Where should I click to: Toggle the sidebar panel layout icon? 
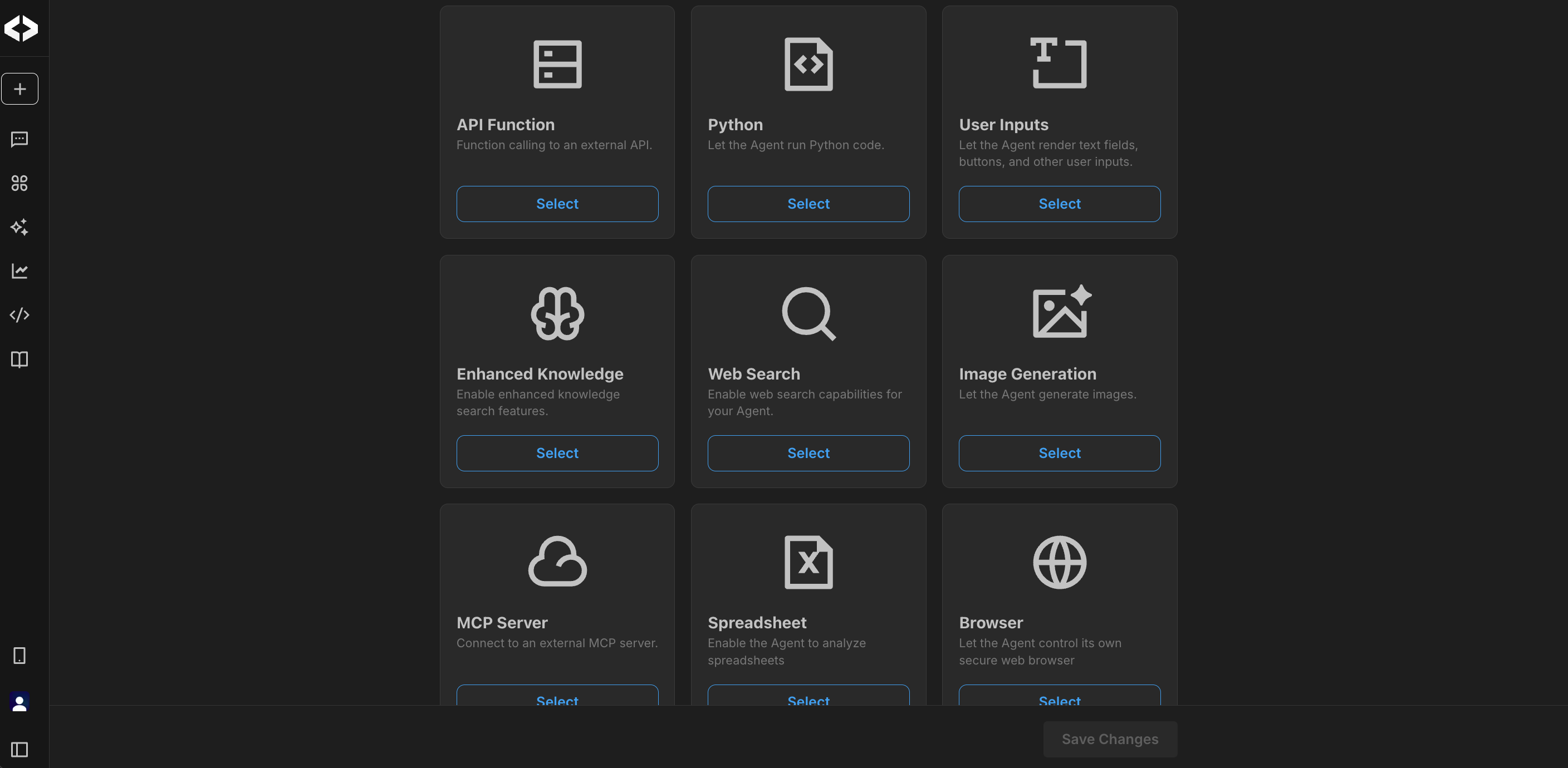click(x=19, y=749)
